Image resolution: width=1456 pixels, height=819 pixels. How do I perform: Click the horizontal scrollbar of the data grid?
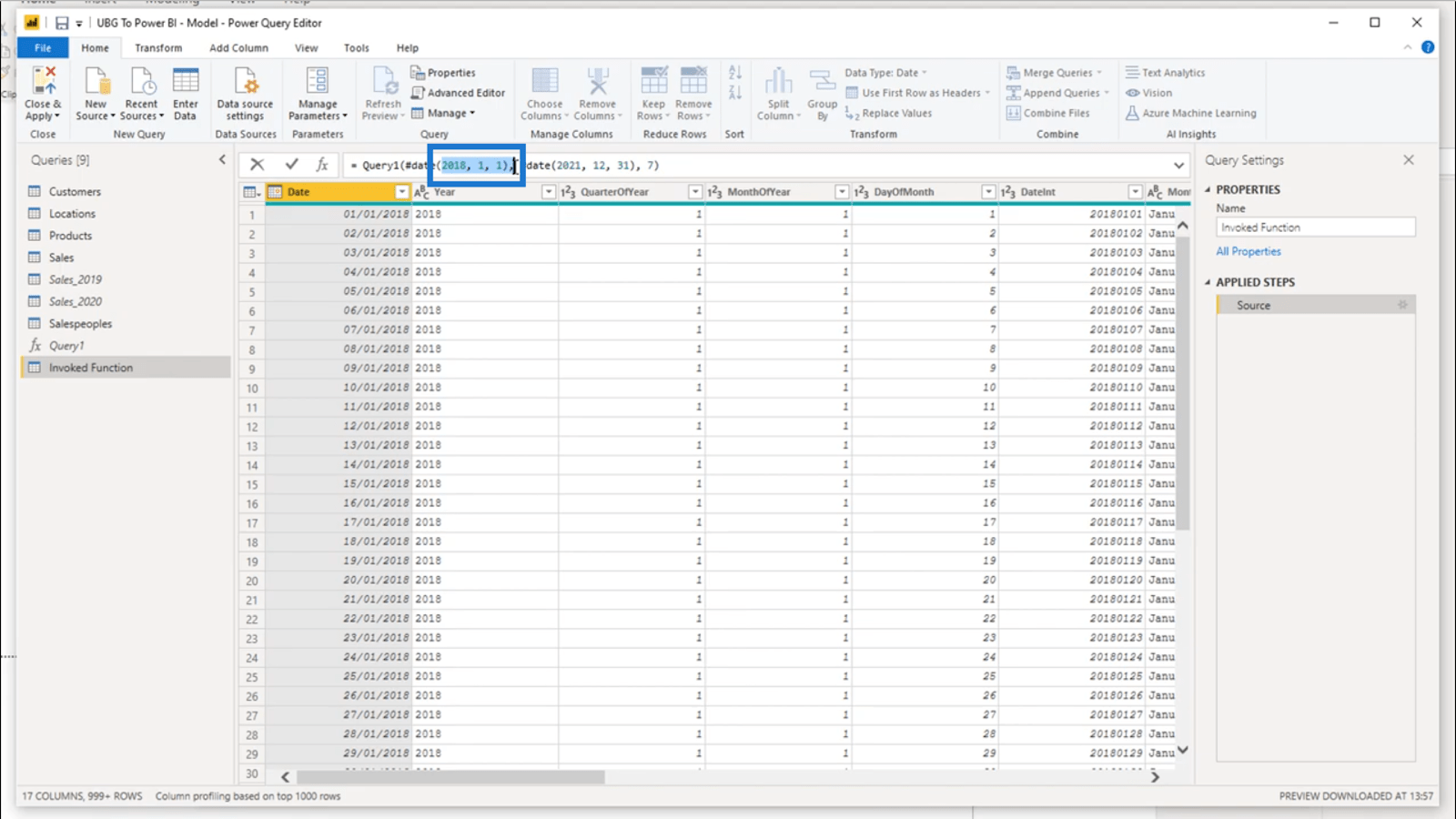coord(450,777)
